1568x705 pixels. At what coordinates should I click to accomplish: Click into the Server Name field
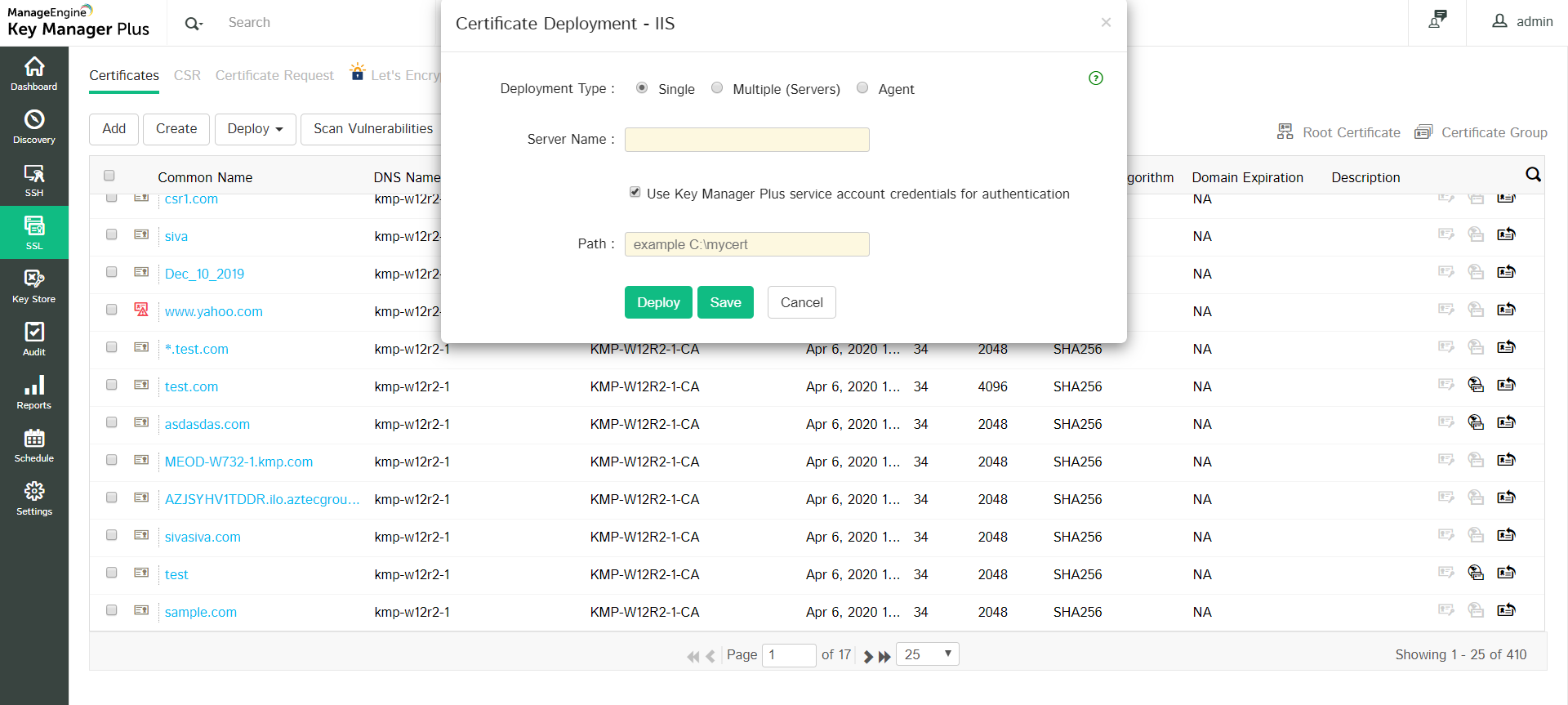[746, 140]
